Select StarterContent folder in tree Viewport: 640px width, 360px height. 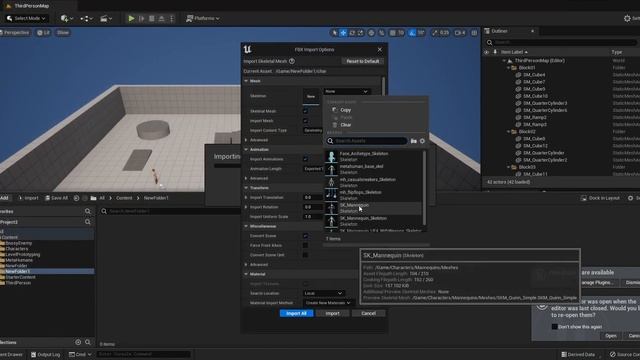[20, 277]
